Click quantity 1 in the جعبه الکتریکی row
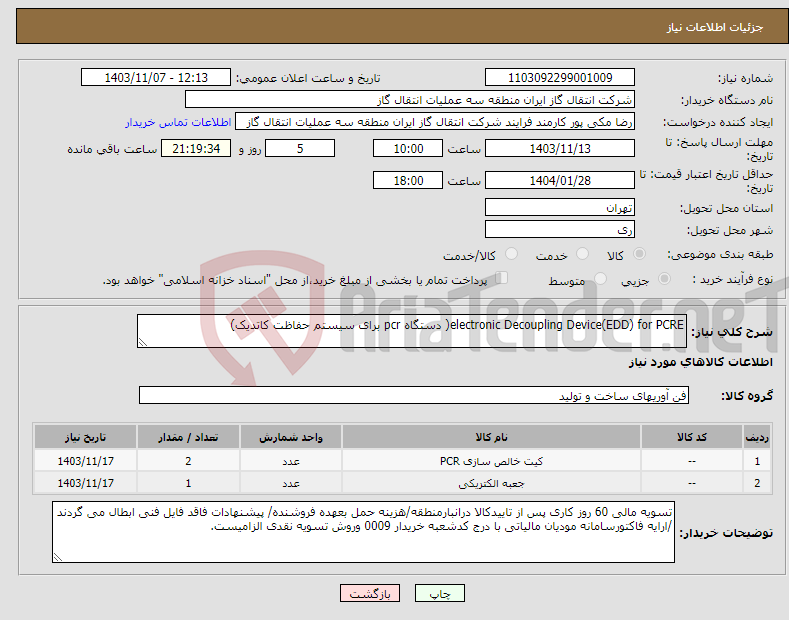The image size is (789, 620). [x=188, y=483]
